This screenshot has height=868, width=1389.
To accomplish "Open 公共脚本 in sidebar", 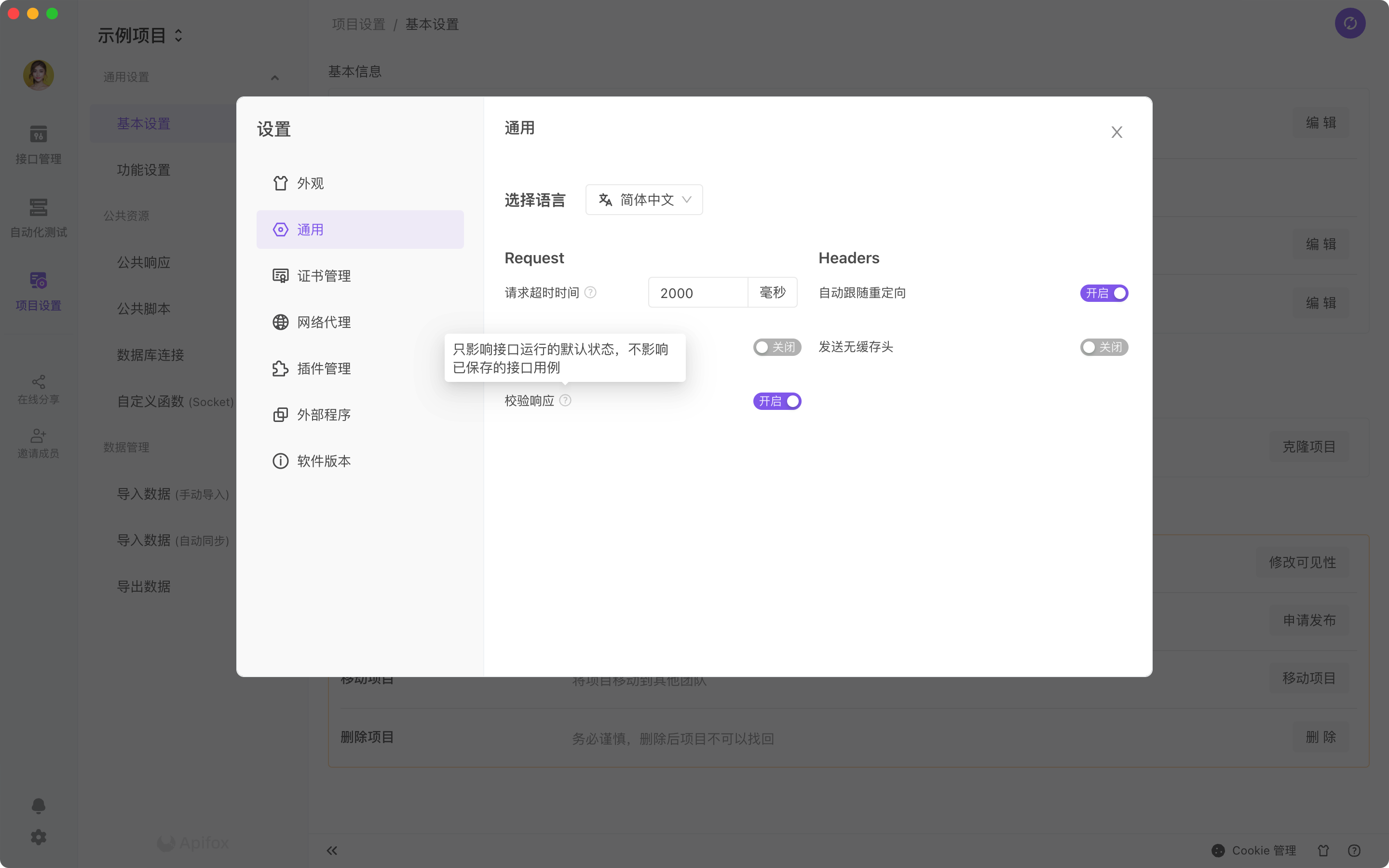I will [x=144, y=309].
